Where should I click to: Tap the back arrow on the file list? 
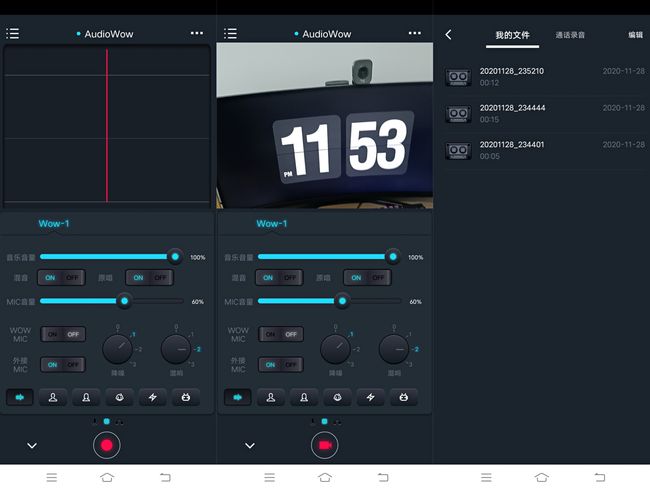click(448, 35)
